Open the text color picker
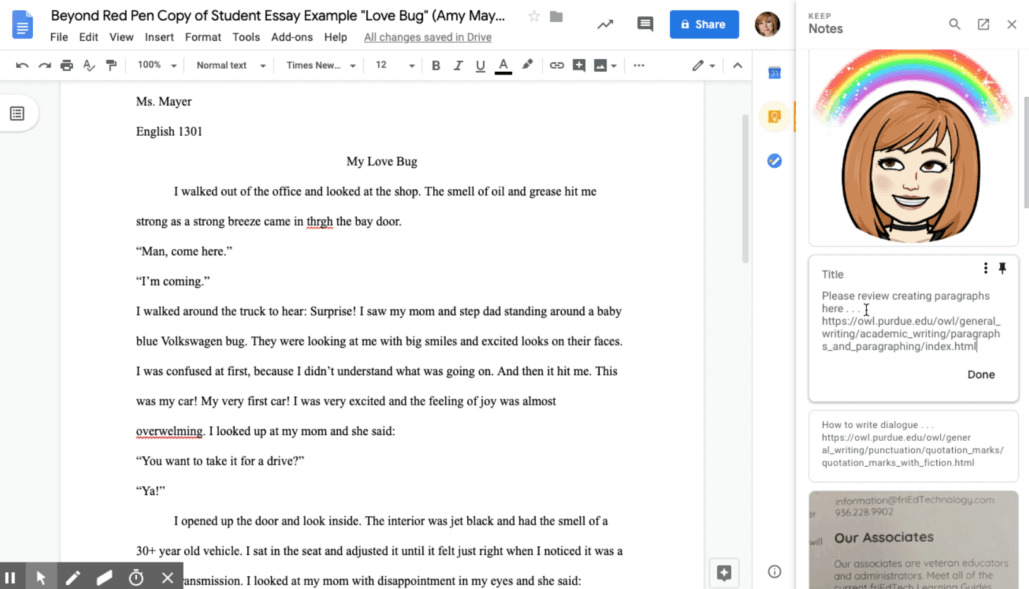Viewport: 1029px width, 589px height. pos(503,66)
